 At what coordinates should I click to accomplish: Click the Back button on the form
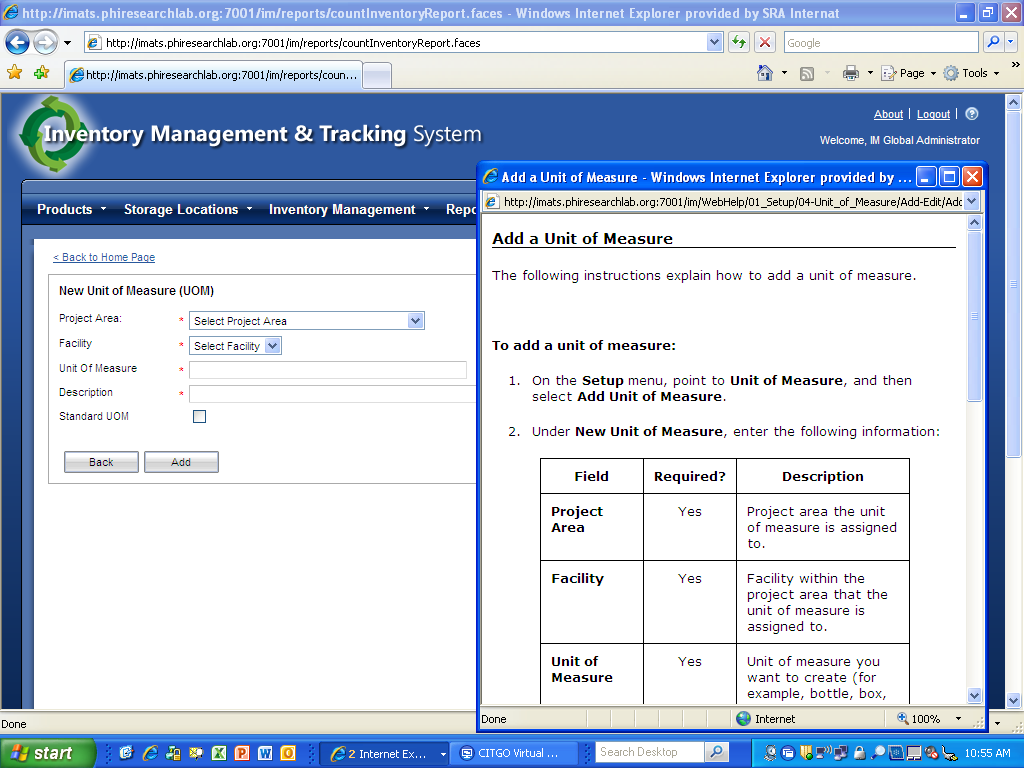tap(101, 462)
